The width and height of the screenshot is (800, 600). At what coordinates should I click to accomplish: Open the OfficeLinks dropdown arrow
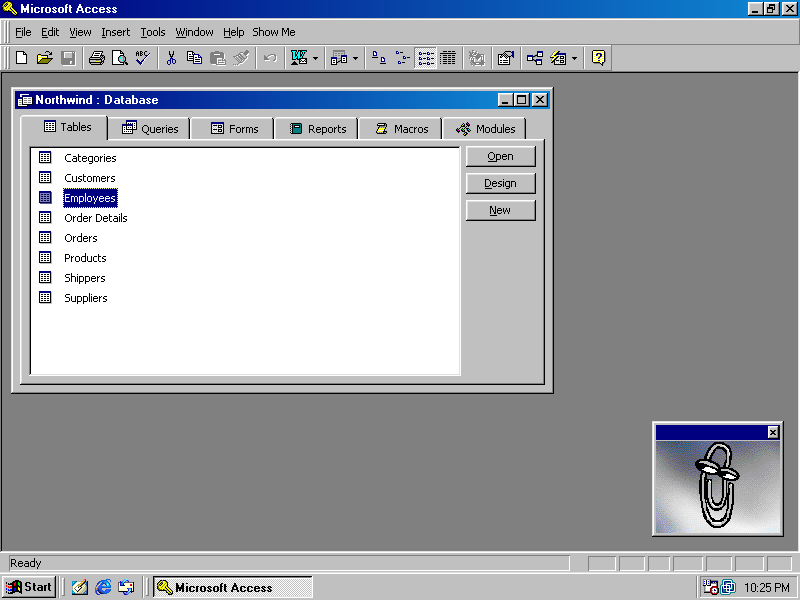315,58
